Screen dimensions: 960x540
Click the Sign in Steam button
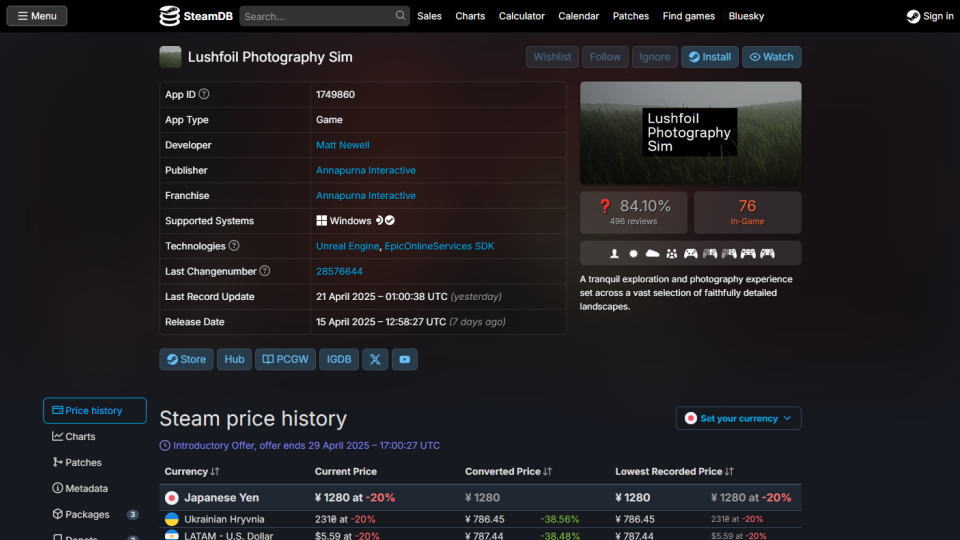click(930, 17)
